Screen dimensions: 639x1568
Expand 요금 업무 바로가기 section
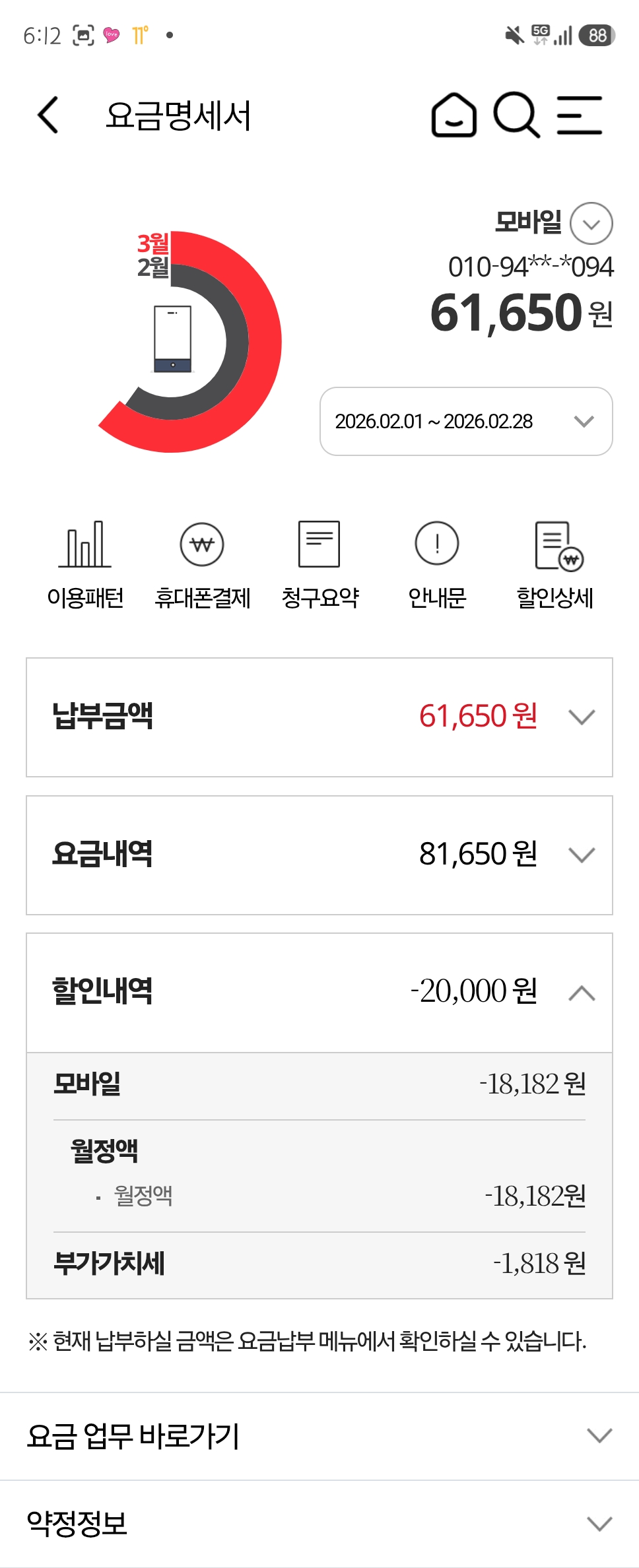tap(599, 1435)
